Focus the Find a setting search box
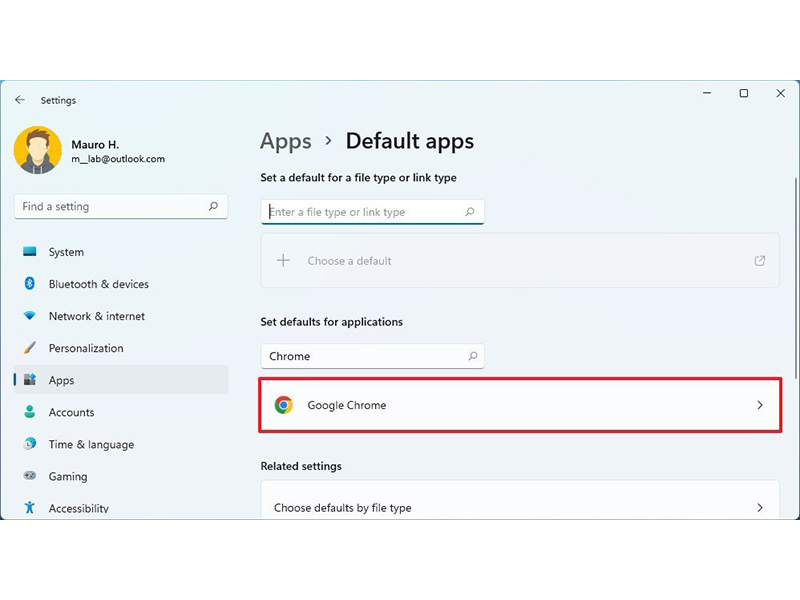This screenshot has height=600, width=800. [121, 206]
